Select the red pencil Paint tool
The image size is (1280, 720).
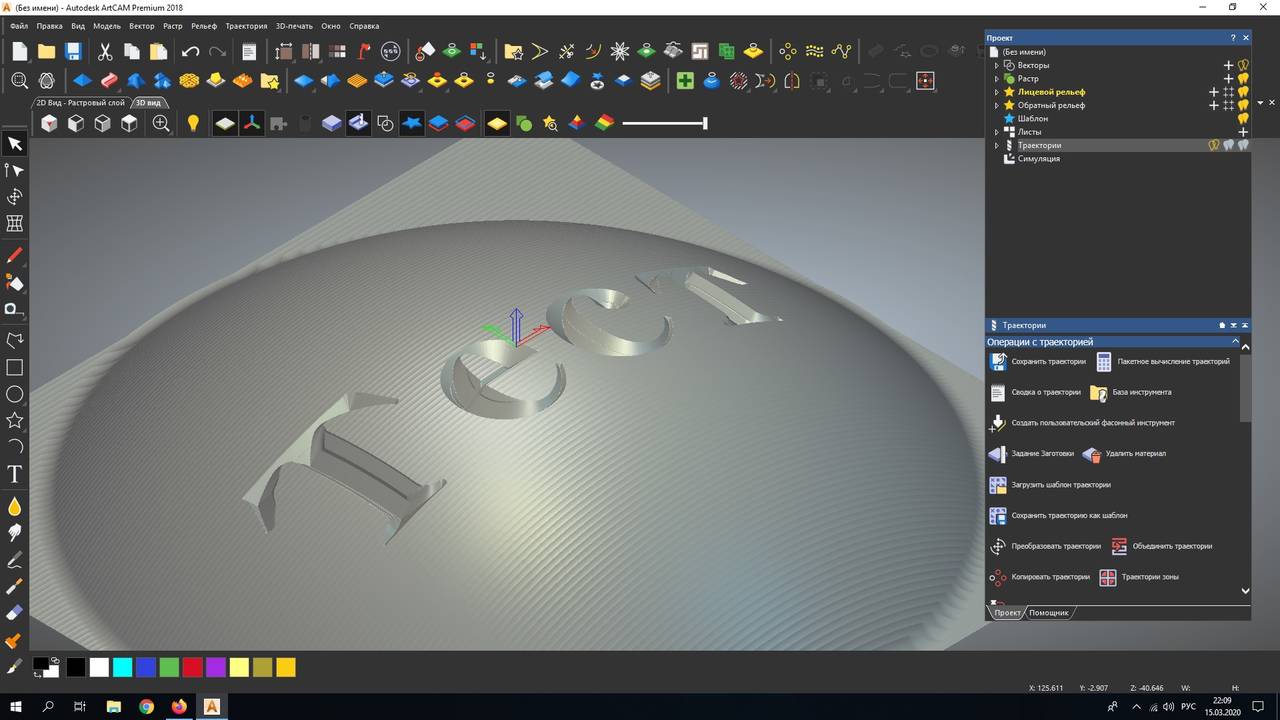click(15, 256)
